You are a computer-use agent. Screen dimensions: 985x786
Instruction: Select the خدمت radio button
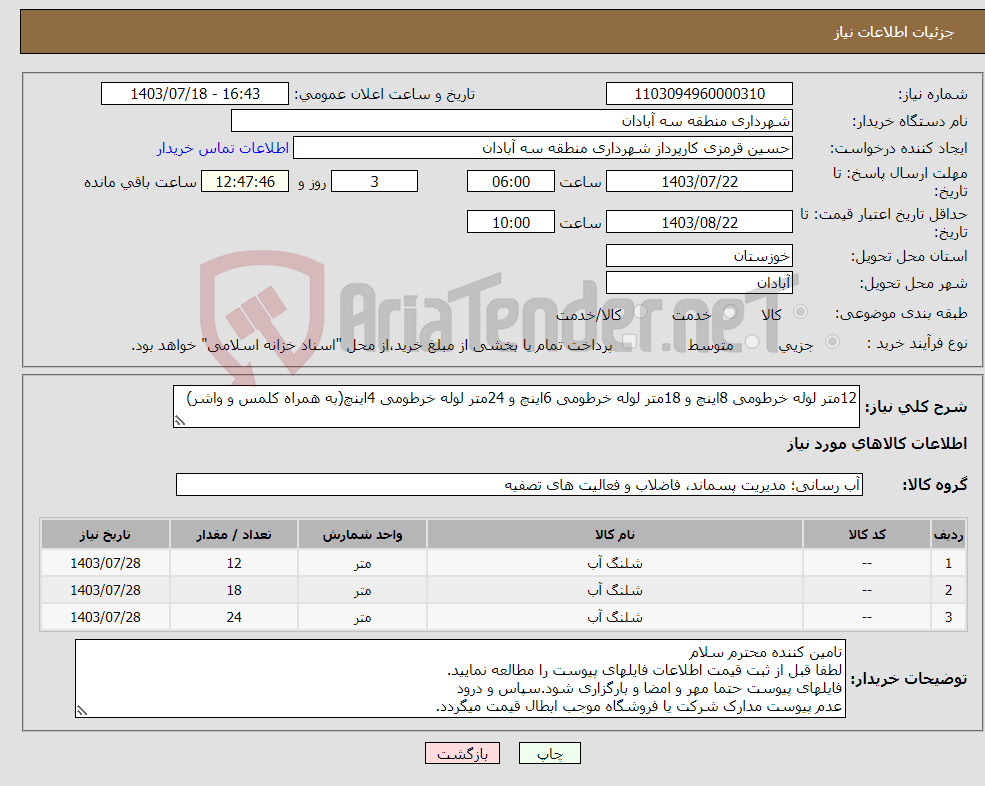[x=729, y=312]
